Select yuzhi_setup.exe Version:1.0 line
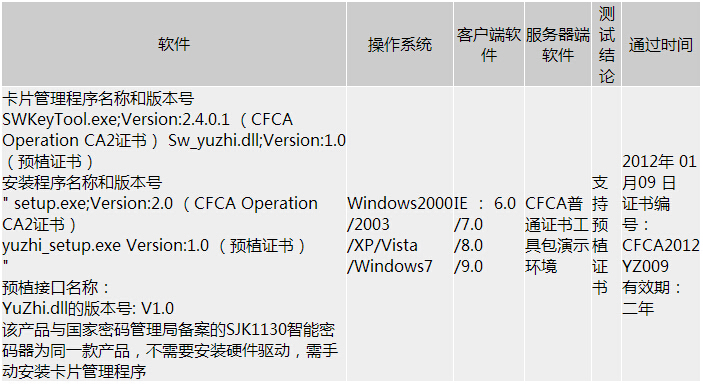 click(x=105, y=245)
